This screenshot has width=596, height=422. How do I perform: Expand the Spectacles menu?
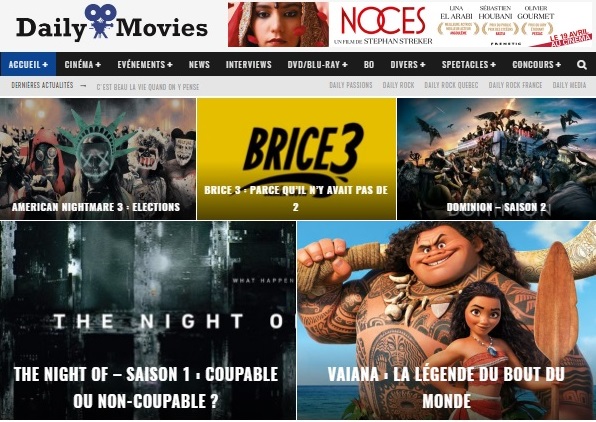click(x=469, y=65)
